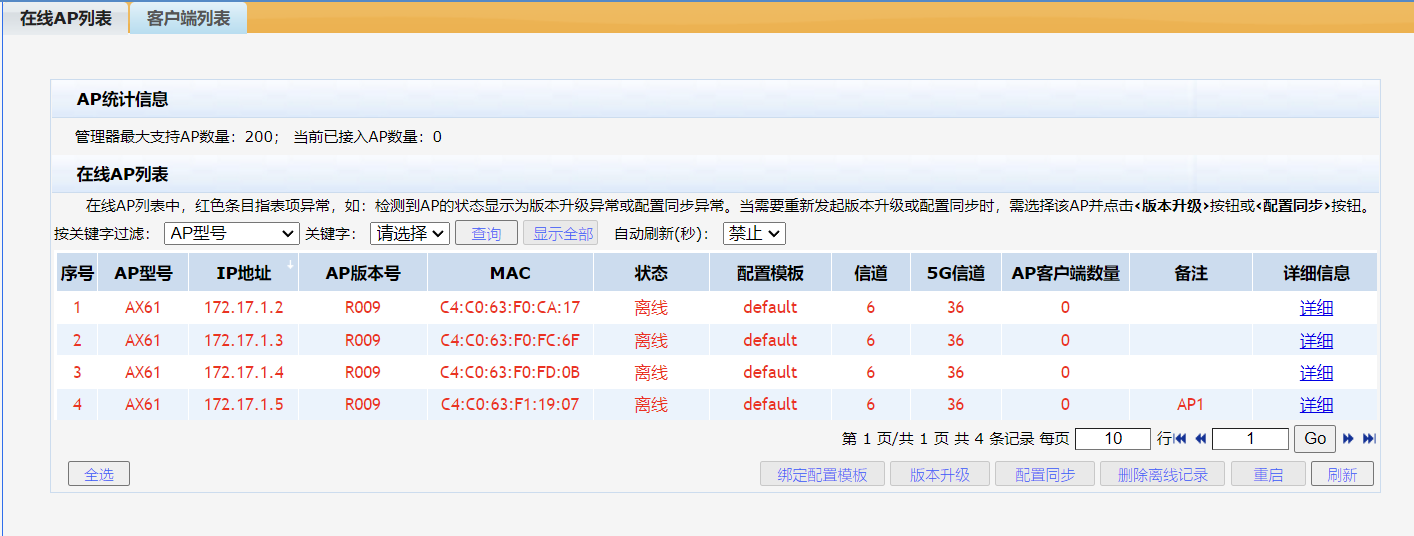Click the 配置模板 column header
The width and height of the screenshot is (1414, 536).
tap(770, 273)
